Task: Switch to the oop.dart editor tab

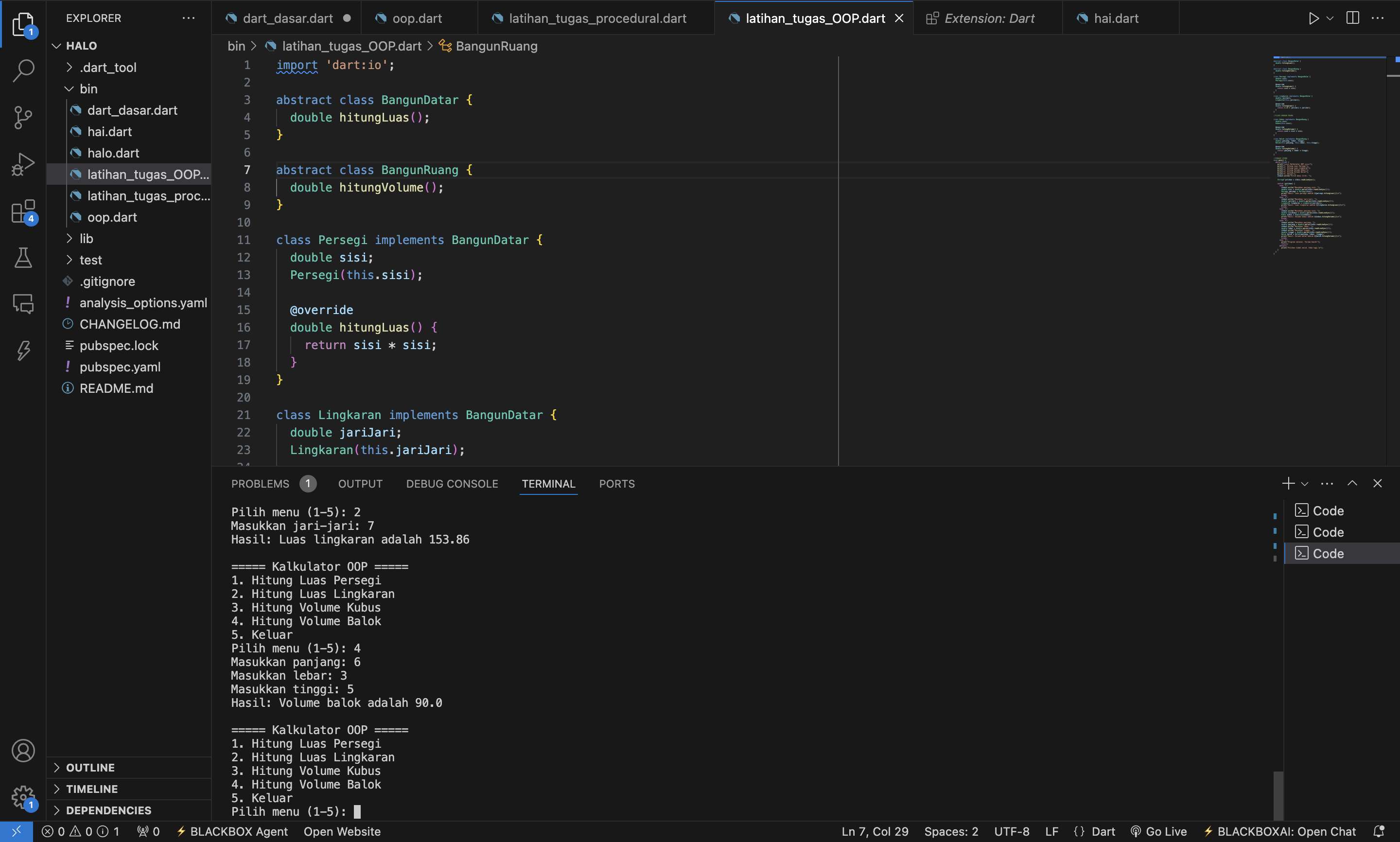Action: click(x=417, y=18)
